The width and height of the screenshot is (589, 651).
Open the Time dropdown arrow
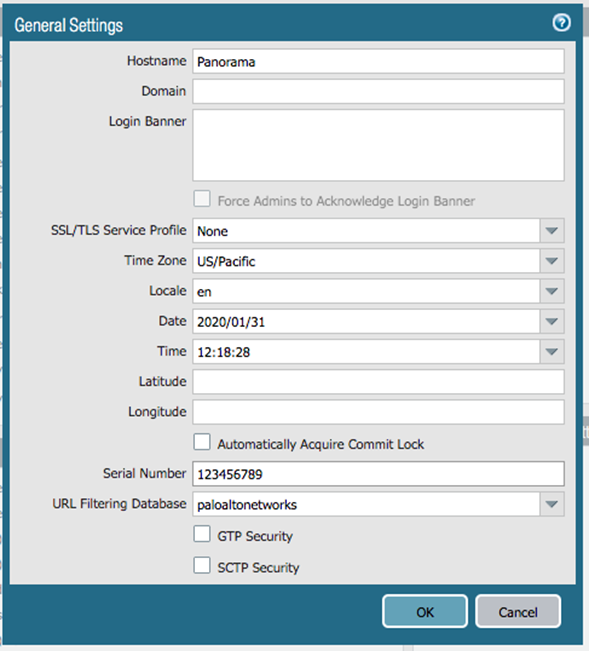click(552, 352)
